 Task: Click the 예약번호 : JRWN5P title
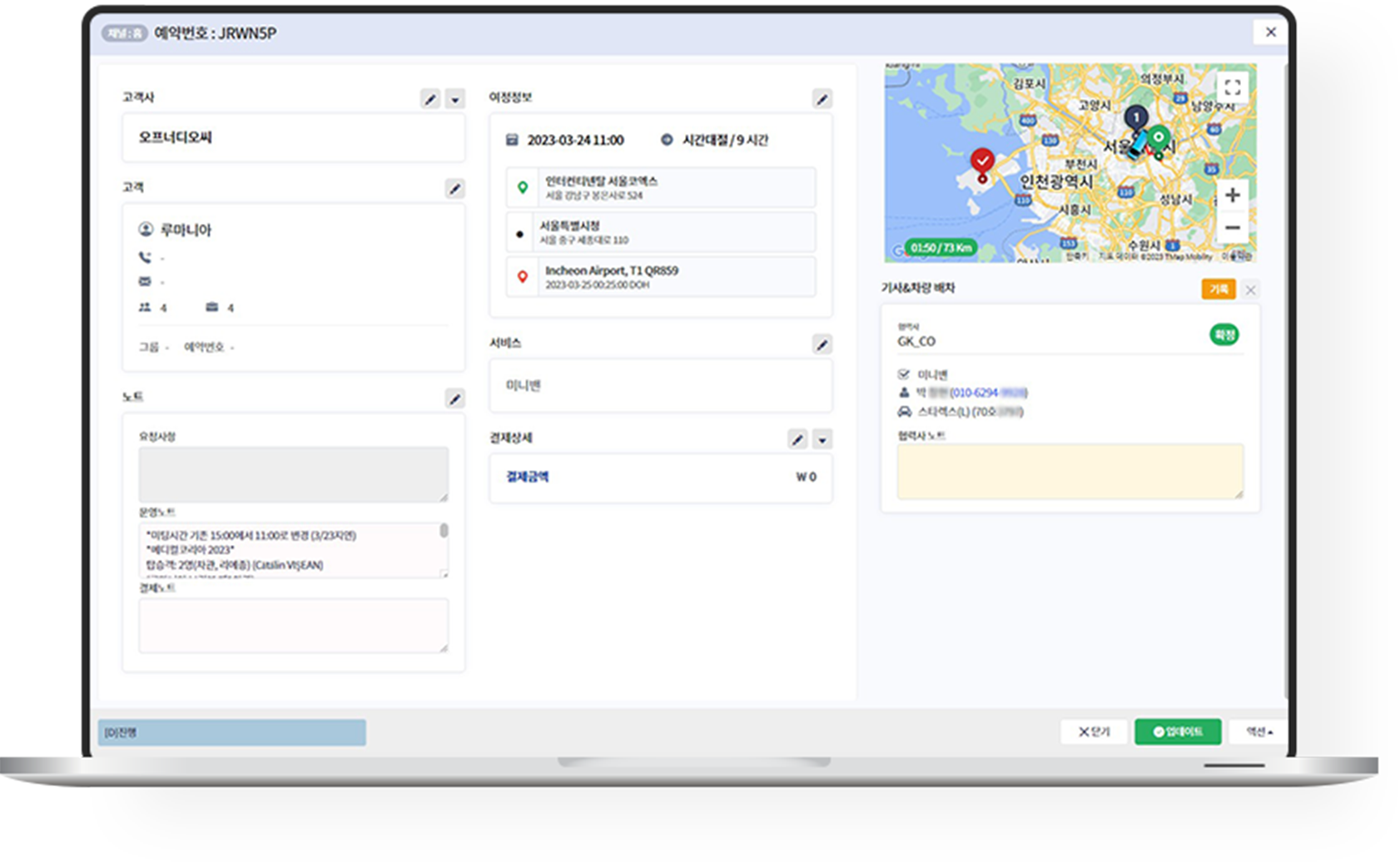pyautogui.click(x=216, y=33)
